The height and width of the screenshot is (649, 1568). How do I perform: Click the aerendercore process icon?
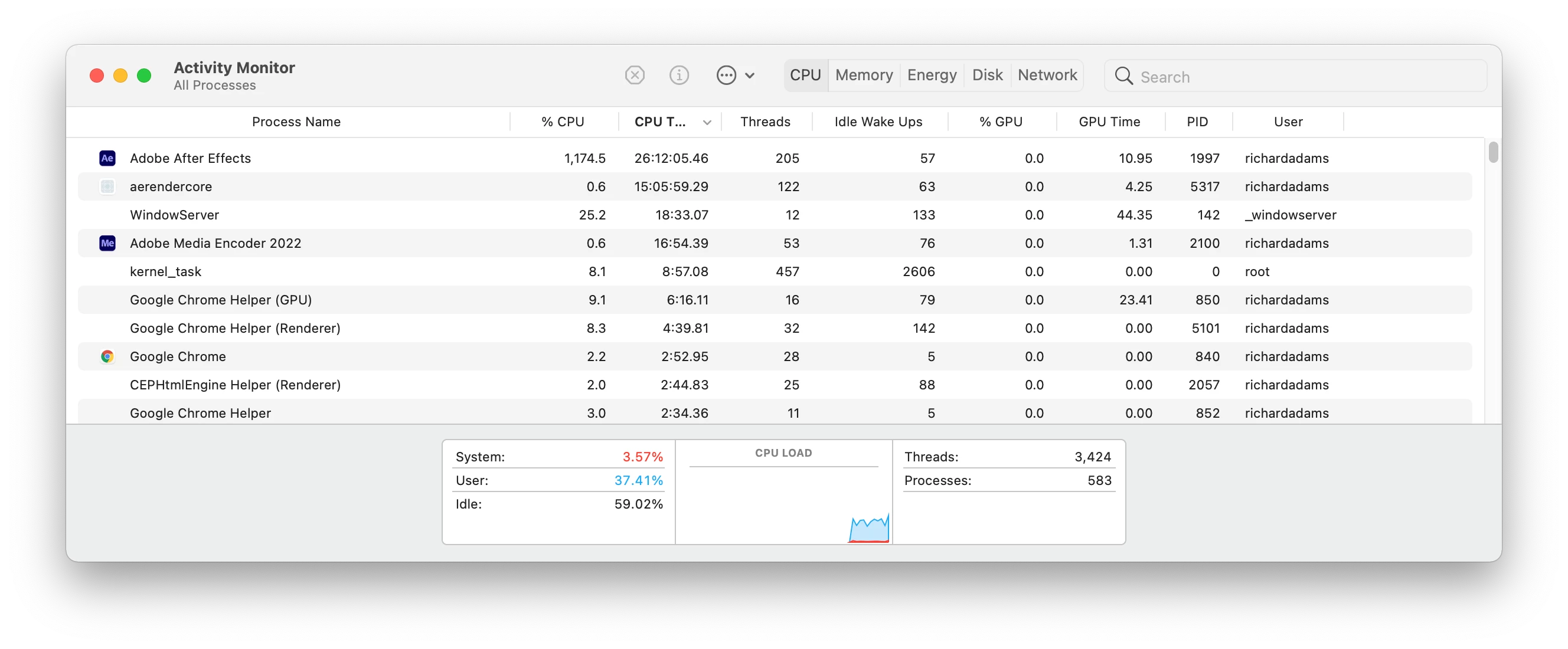[107, 186]
